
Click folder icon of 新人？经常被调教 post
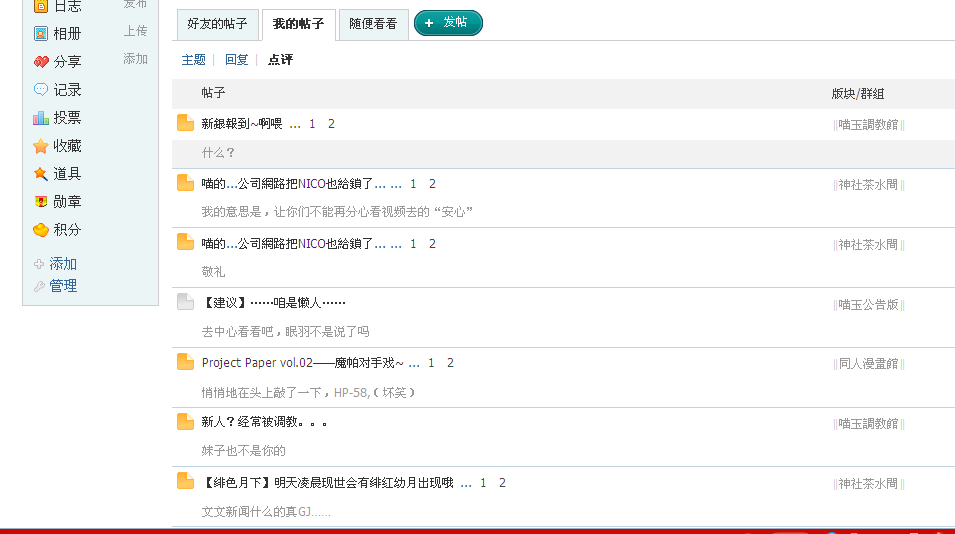click(x=185, y=421)
